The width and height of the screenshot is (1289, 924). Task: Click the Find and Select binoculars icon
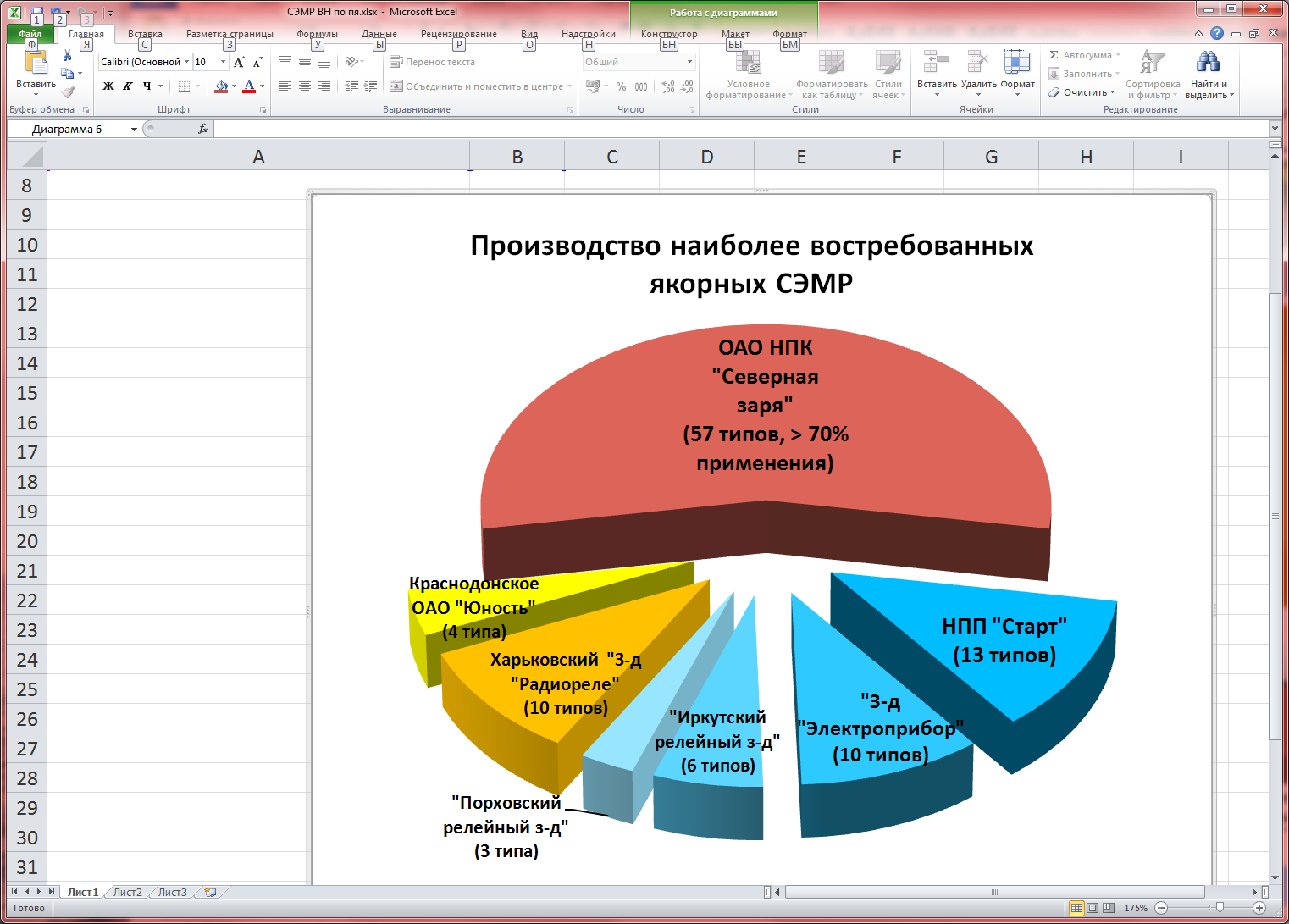click(x=1208, y=62)
